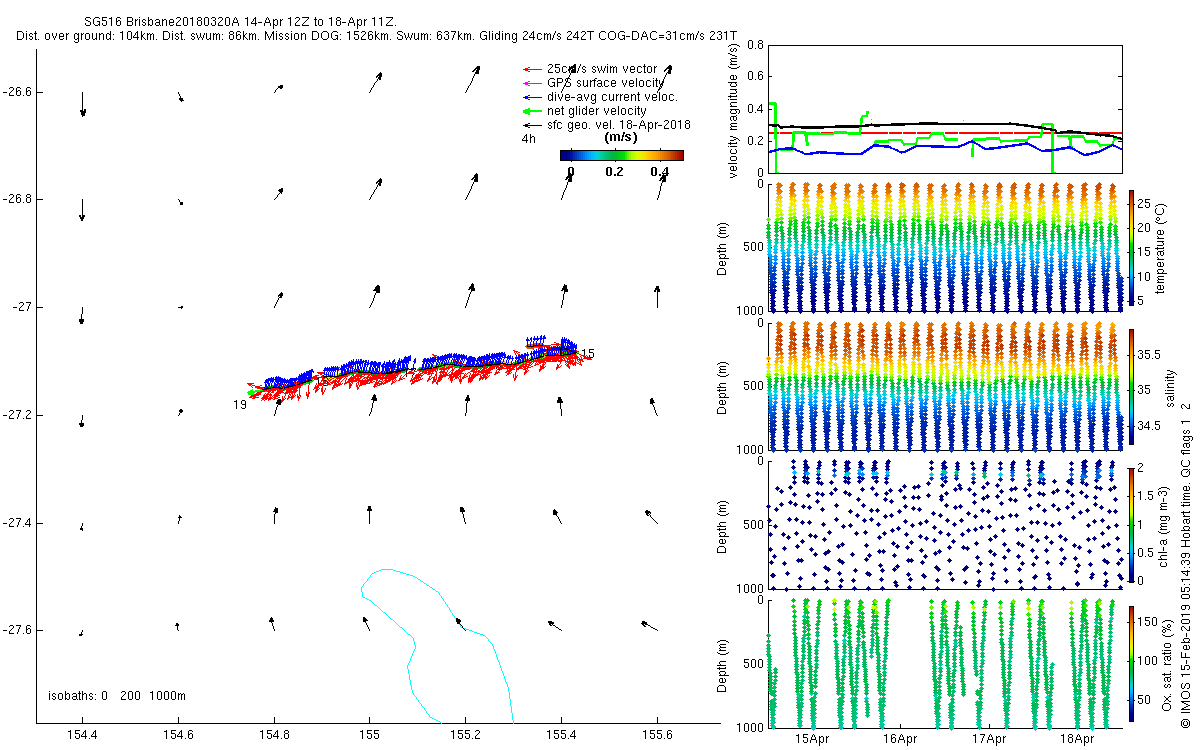
Task: Click the Ox. sat. ratio colorbar
Action: click(1131, 660)
